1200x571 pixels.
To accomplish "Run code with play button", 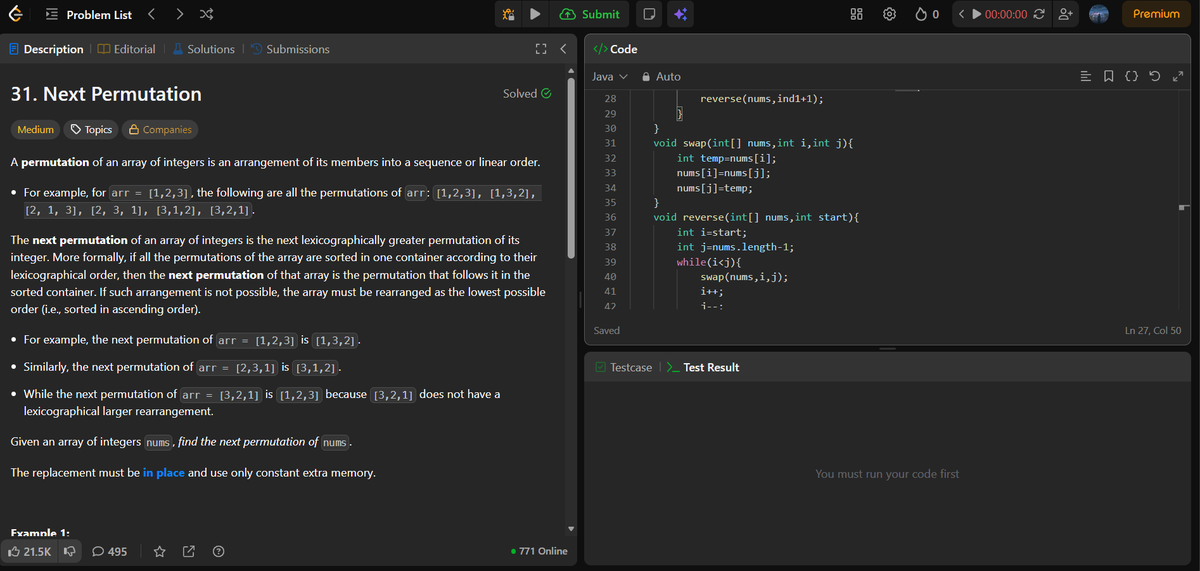I will (x=535, y=15).
